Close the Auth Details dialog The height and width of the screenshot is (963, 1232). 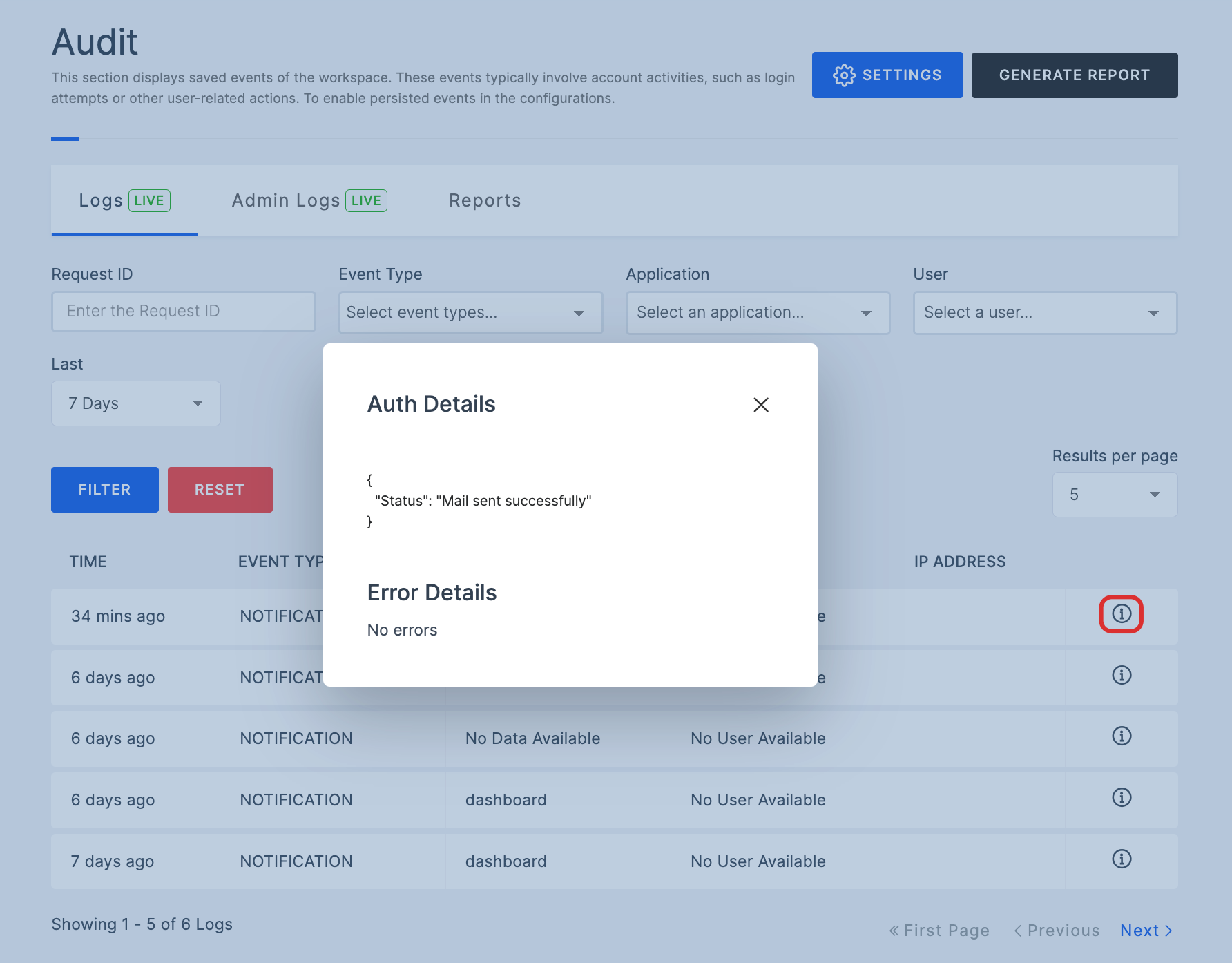(x=761, y=405)
